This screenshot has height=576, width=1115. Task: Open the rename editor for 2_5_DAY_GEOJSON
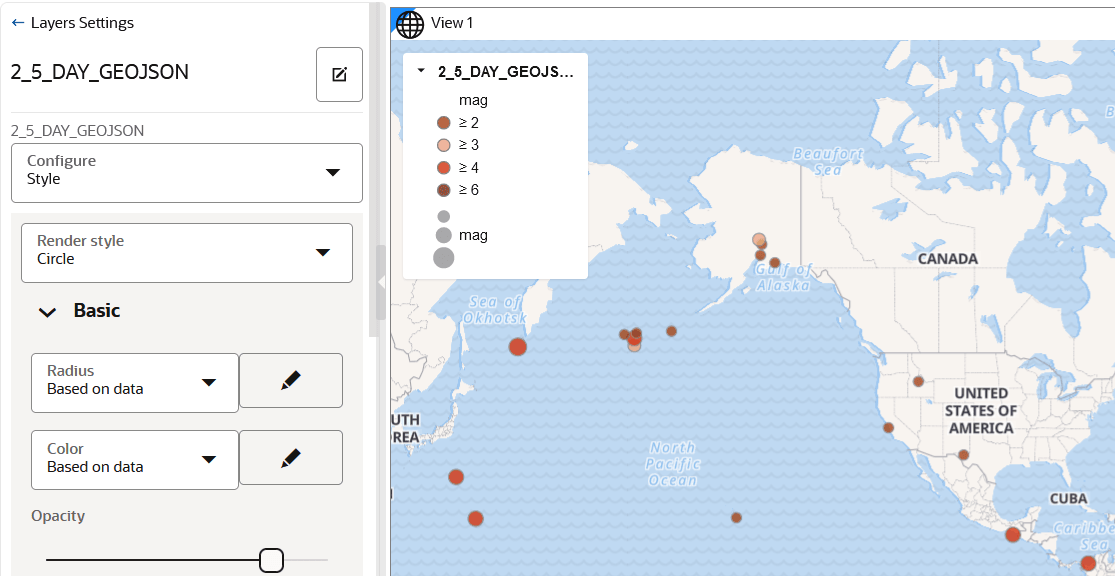(340, 74)
